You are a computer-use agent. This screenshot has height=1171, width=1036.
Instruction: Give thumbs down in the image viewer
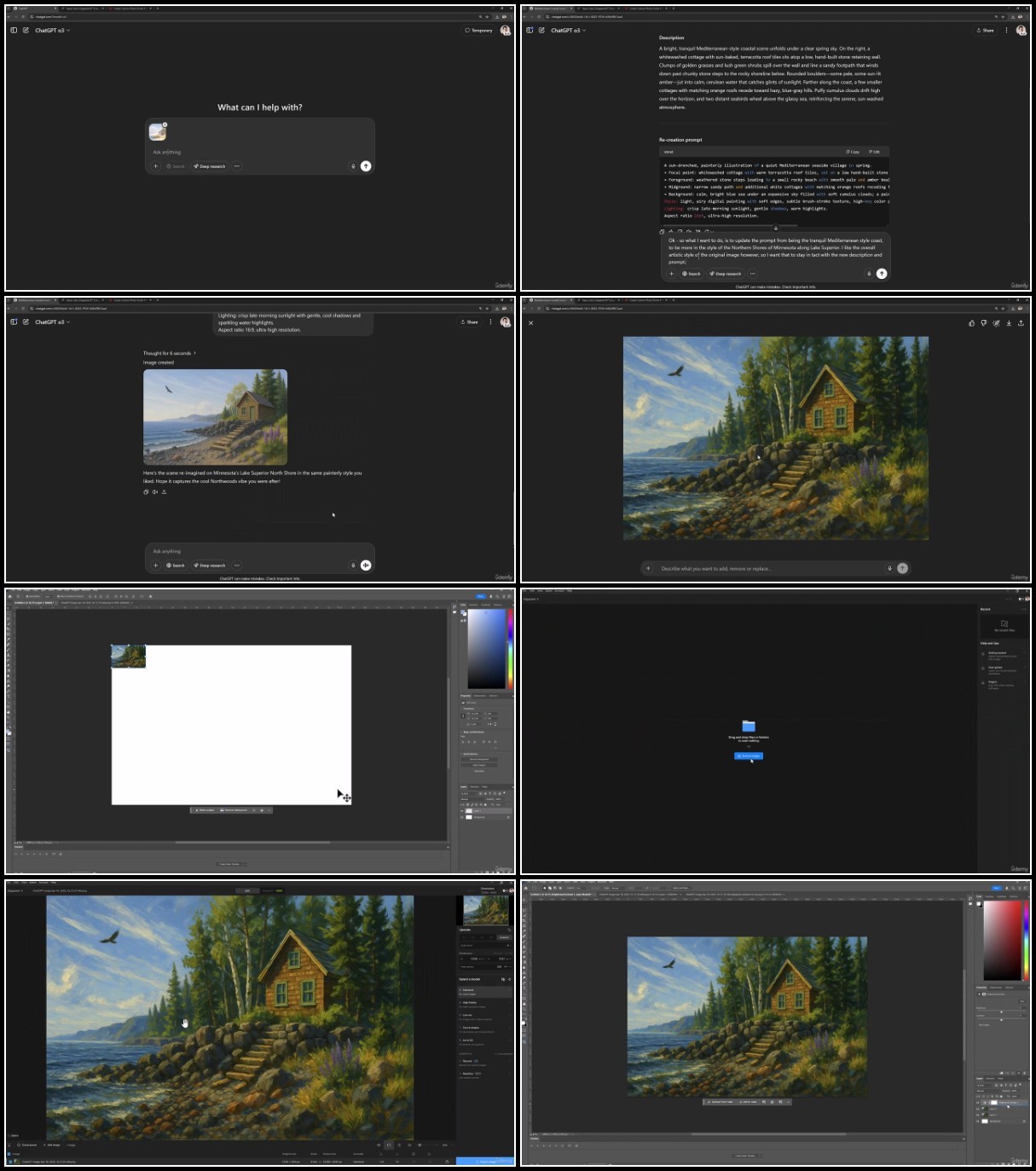point(983,323)
